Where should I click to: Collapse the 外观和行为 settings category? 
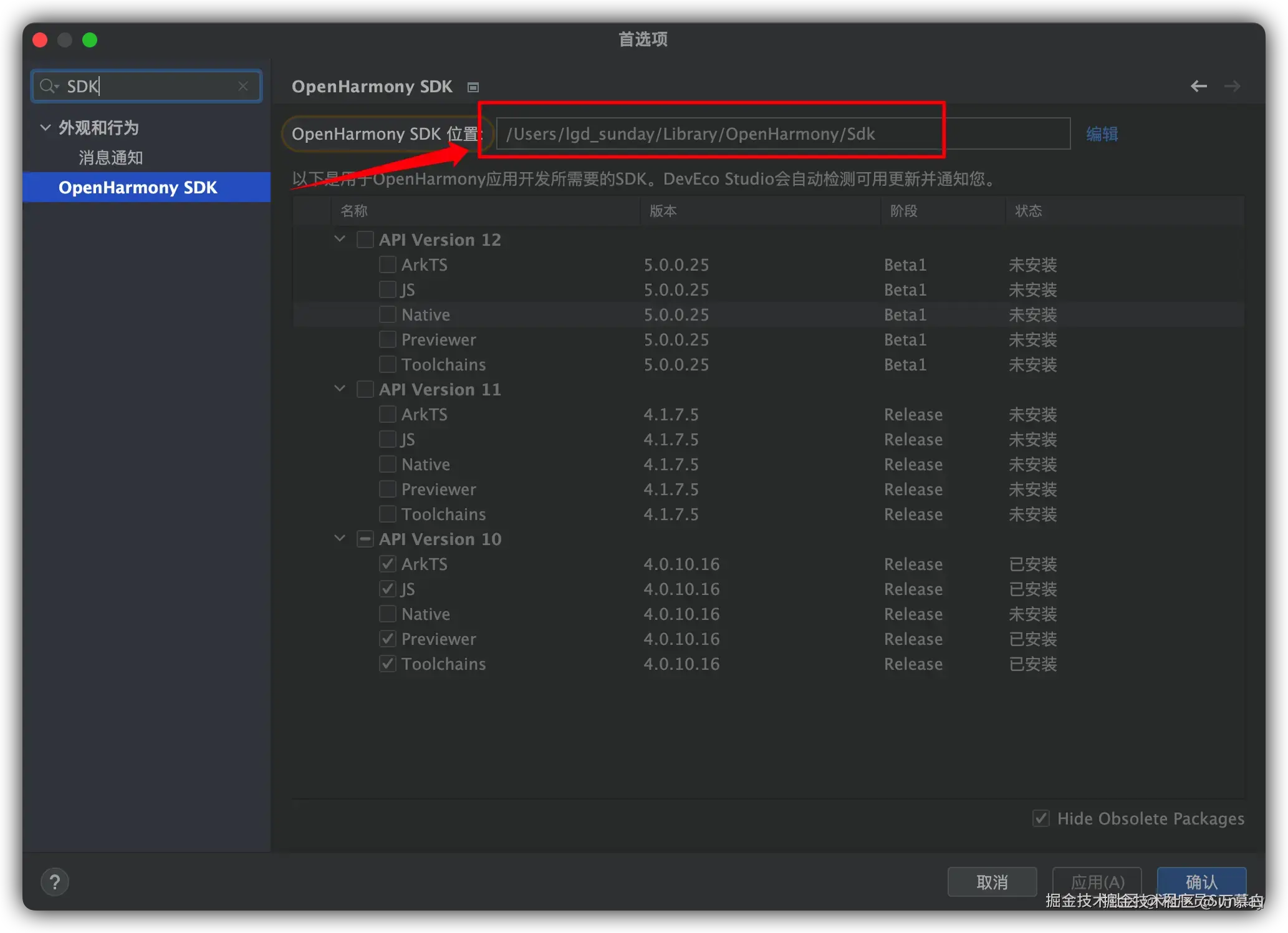point(46,128)
